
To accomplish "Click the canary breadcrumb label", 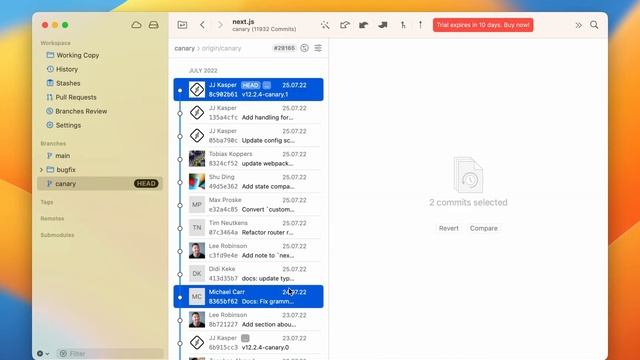I will 184,48.
